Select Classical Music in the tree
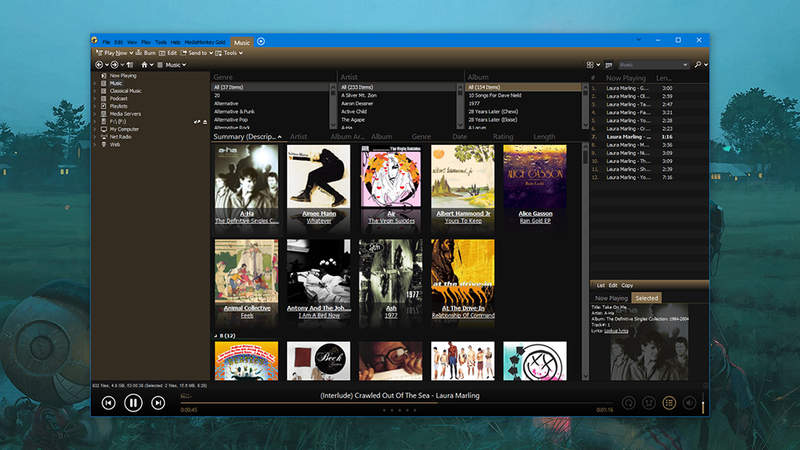 tap(126, 91)
